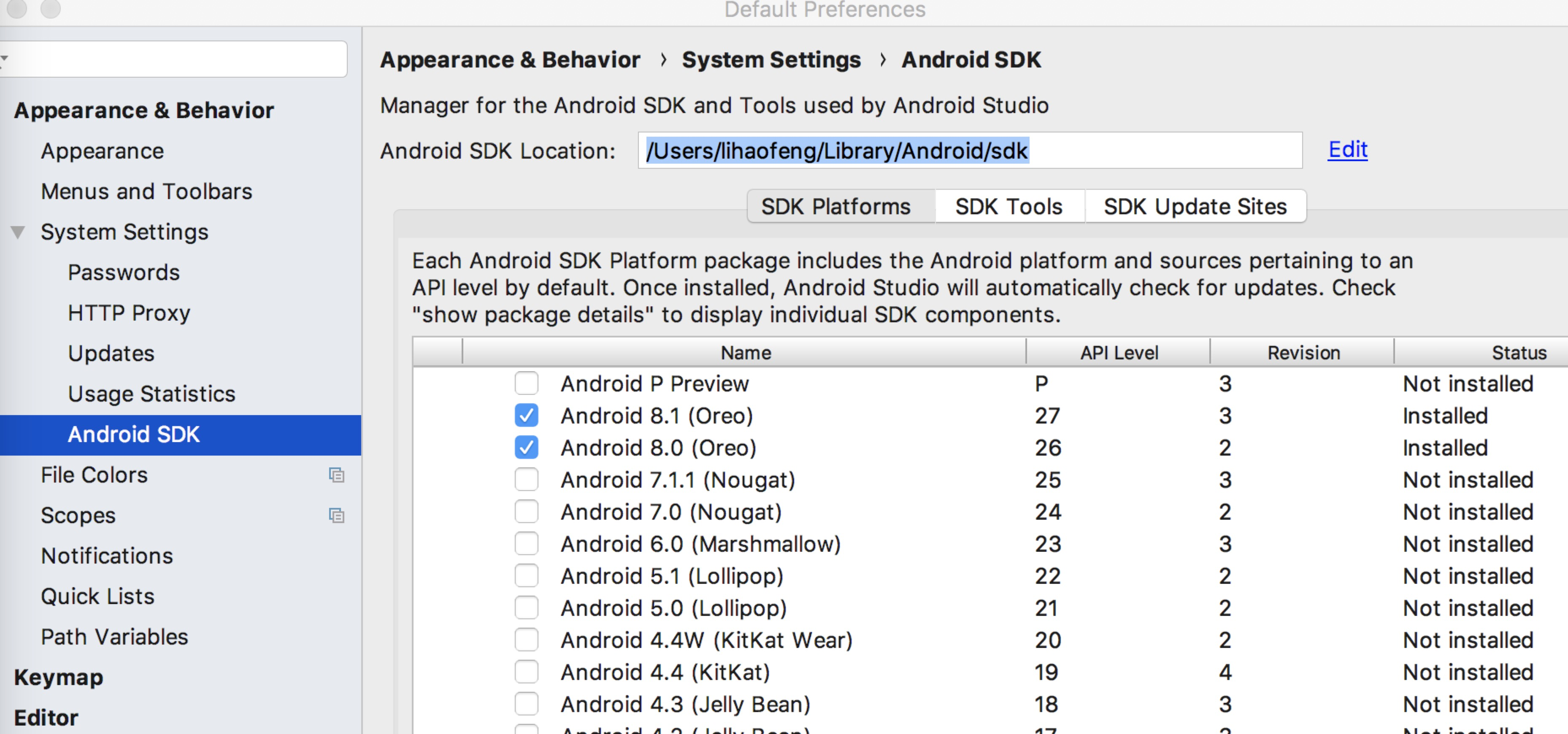Screen dimensions: 1568x734
Task: Click the Edit link for SDK location
Action: (x=1347, y=149)
